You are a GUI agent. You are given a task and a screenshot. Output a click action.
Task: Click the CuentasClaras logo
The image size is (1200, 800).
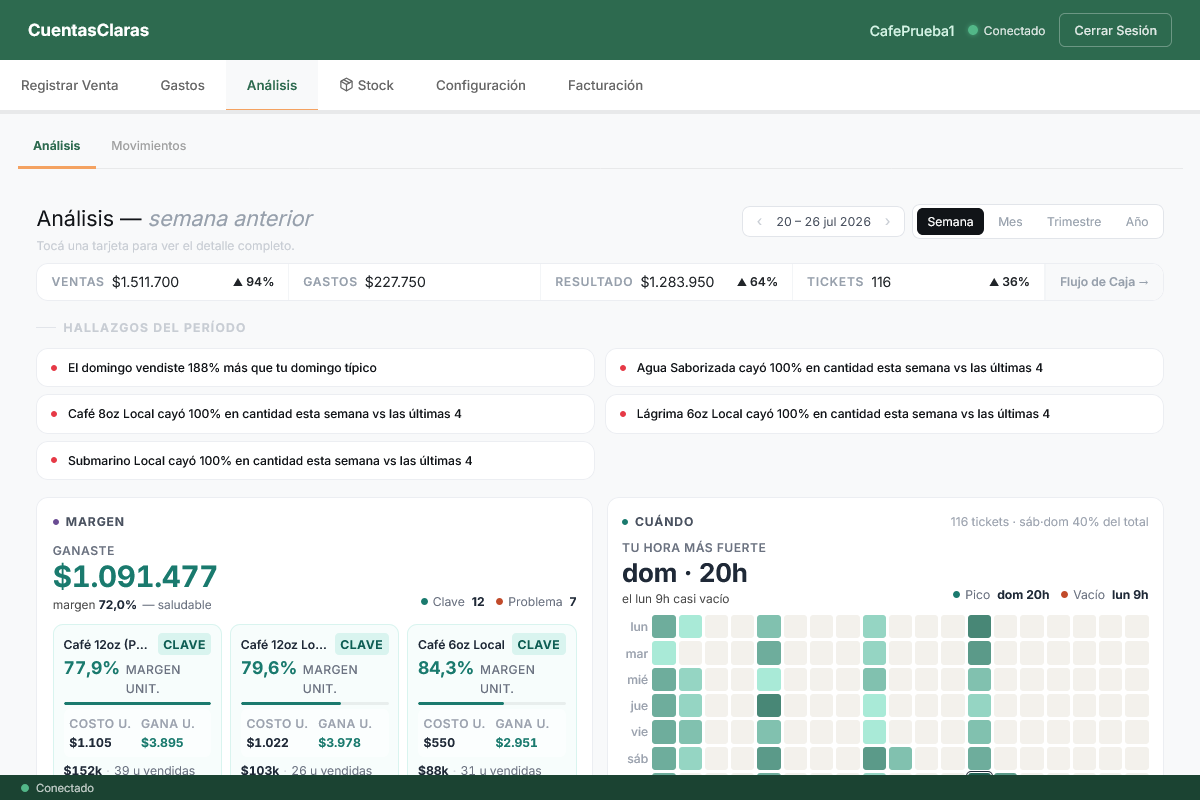click(88, 30)
